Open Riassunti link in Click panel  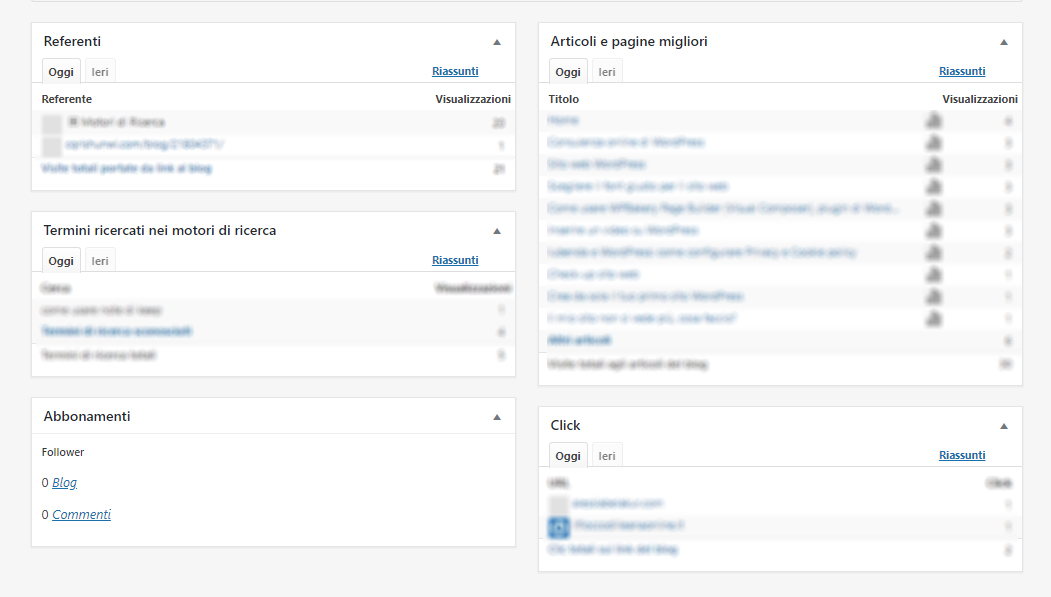[962, 455]
